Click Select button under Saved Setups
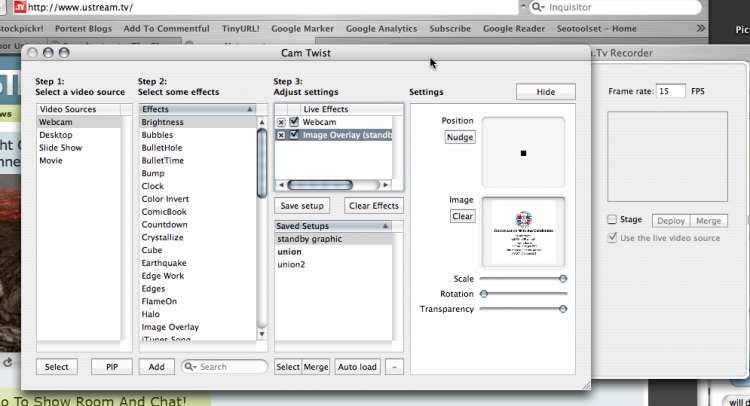 [x=288, y=367]
